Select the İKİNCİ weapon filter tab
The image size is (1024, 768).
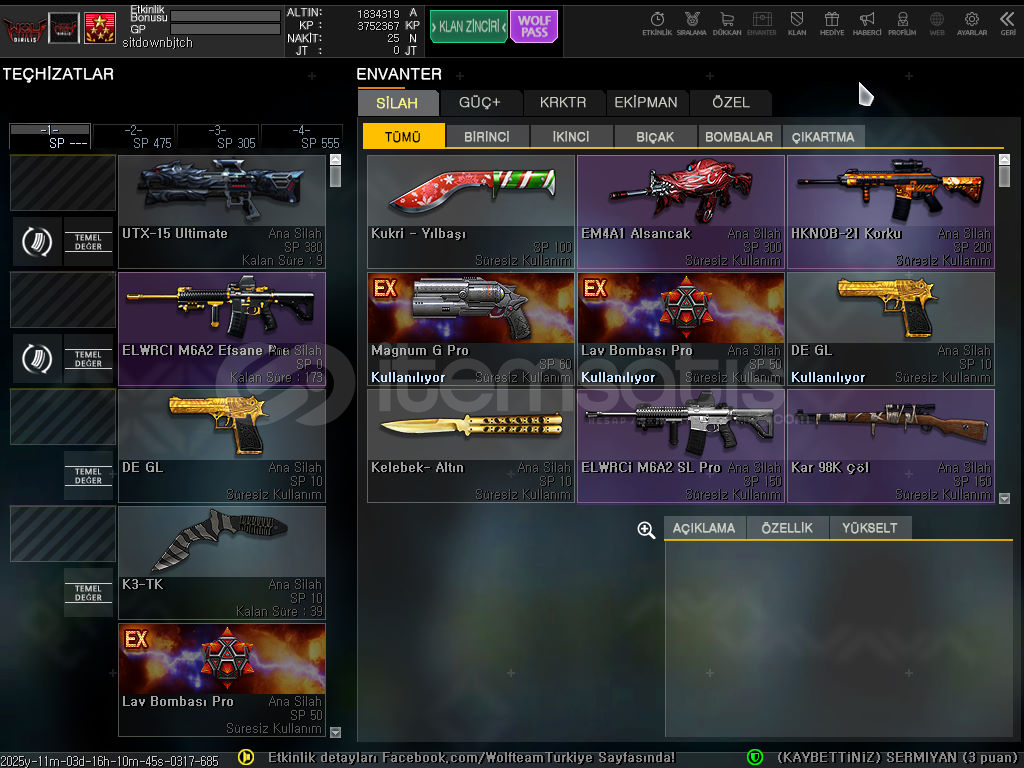[x=571, y=136]
